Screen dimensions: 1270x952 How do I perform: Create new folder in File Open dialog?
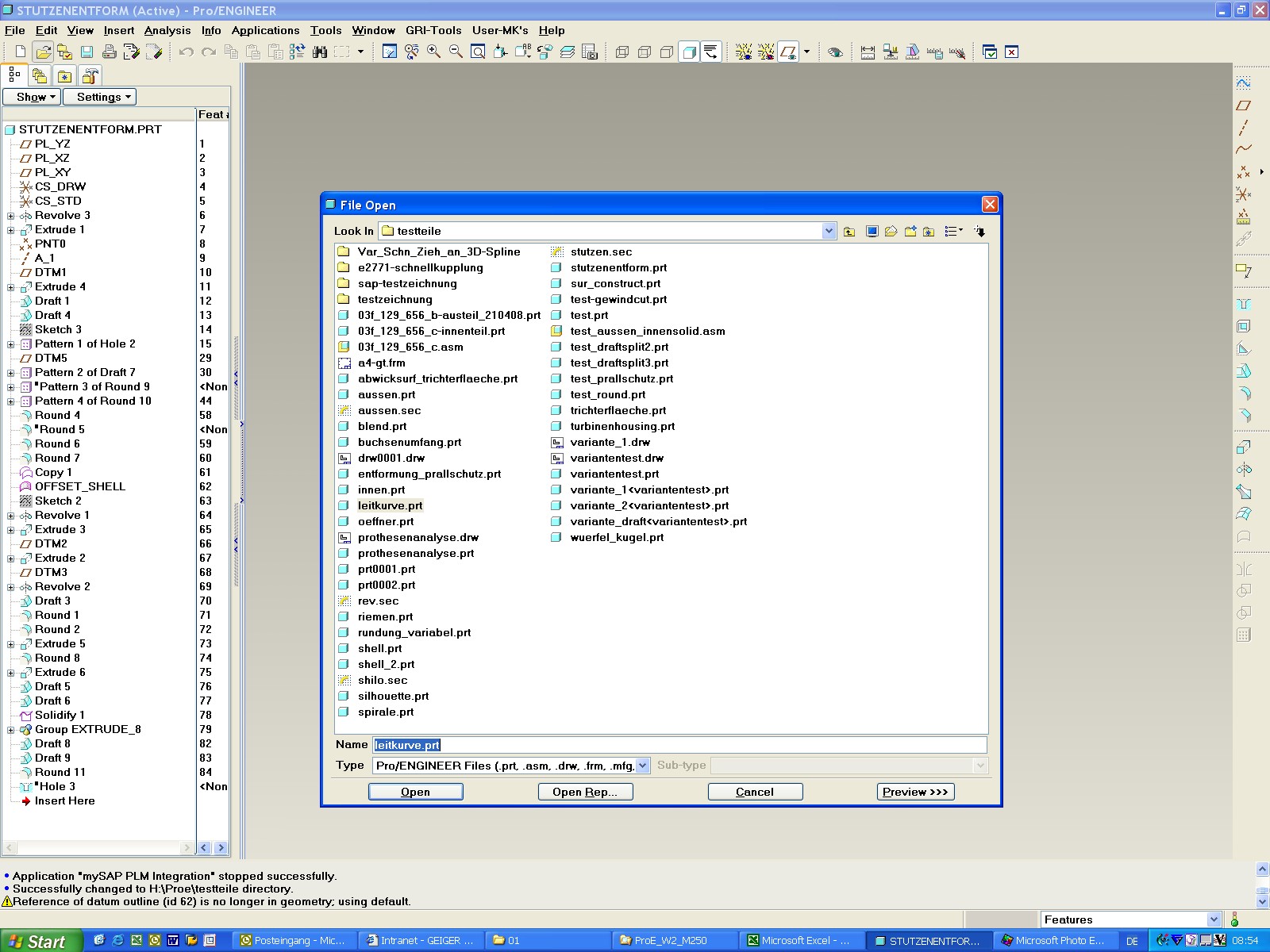[910, 231]
